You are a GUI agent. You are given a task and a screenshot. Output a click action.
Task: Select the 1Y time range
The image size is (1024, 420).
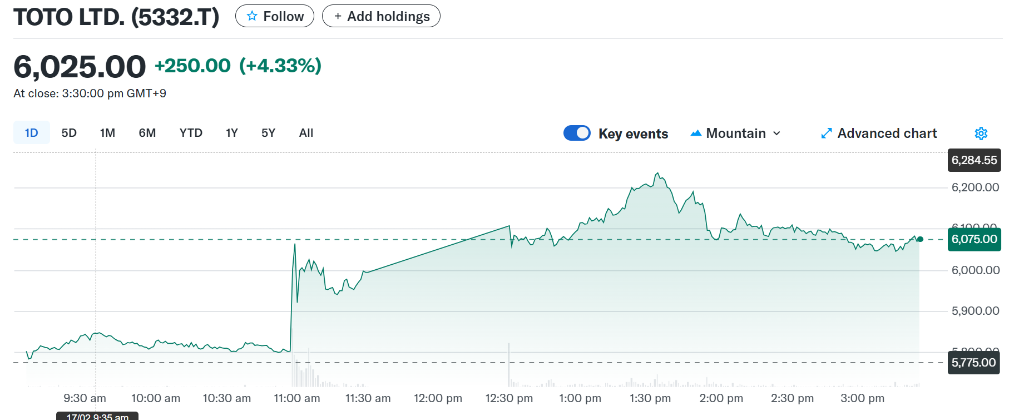point(232,132)
